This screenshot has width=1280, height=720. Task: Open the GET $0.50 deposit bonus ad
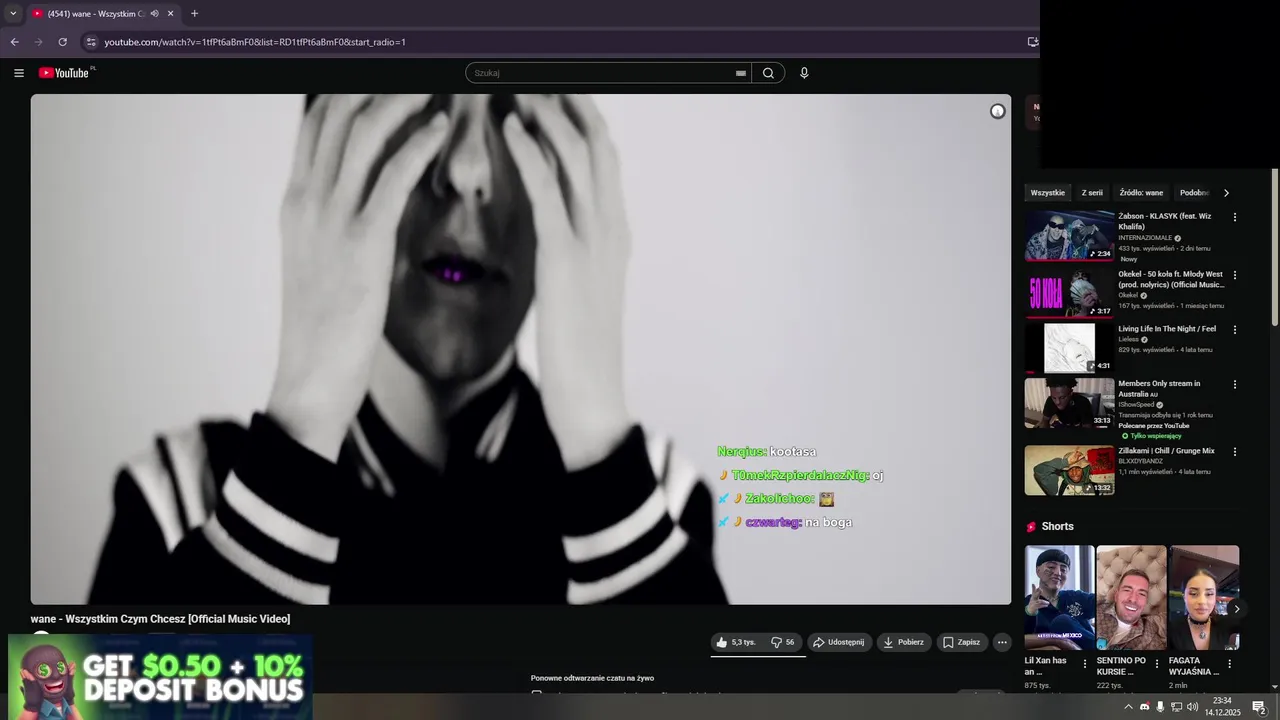click(160, 677)
